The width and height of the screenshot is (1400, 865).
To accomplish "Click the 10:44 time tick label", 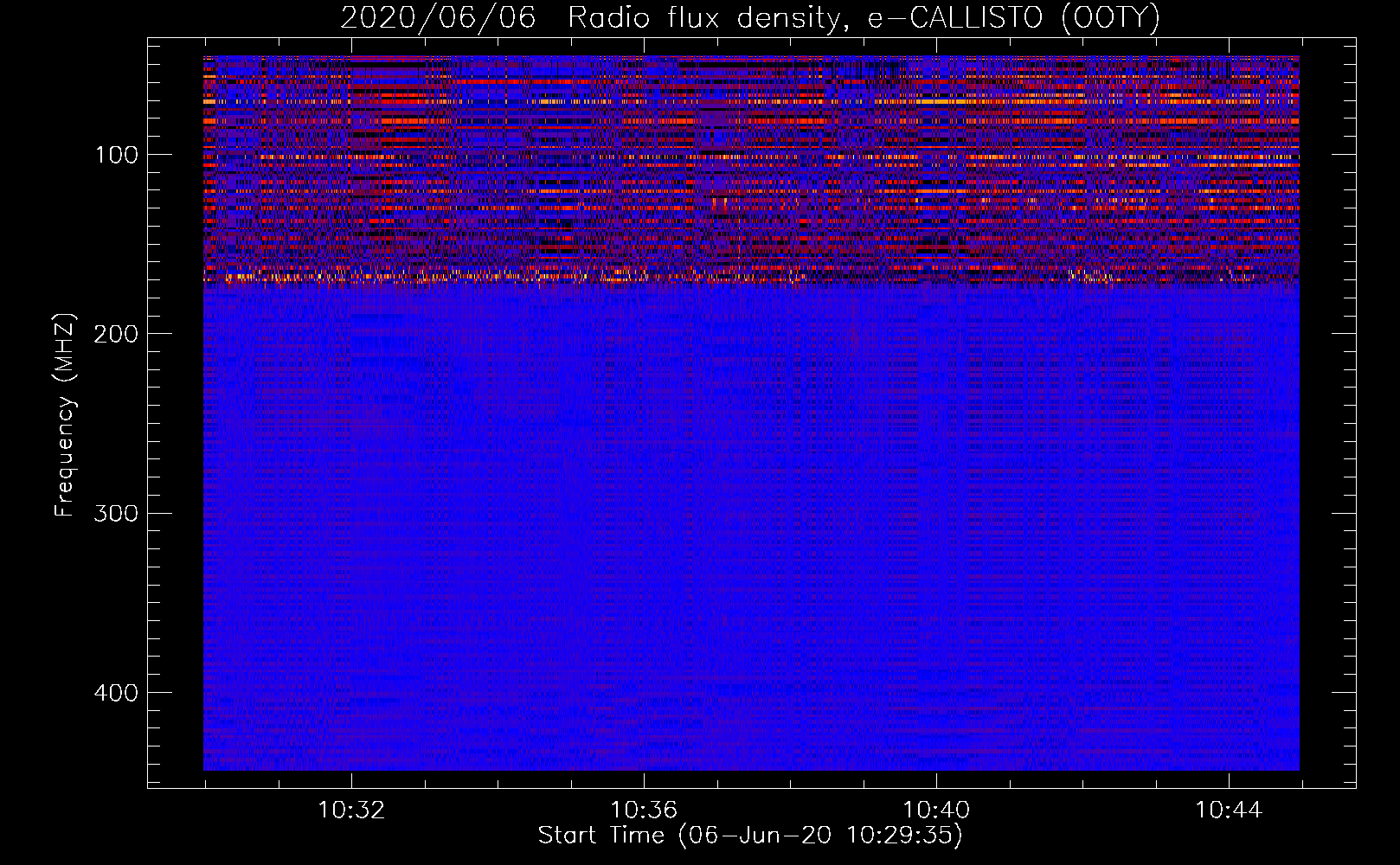I will click(x=1229, y=811).
